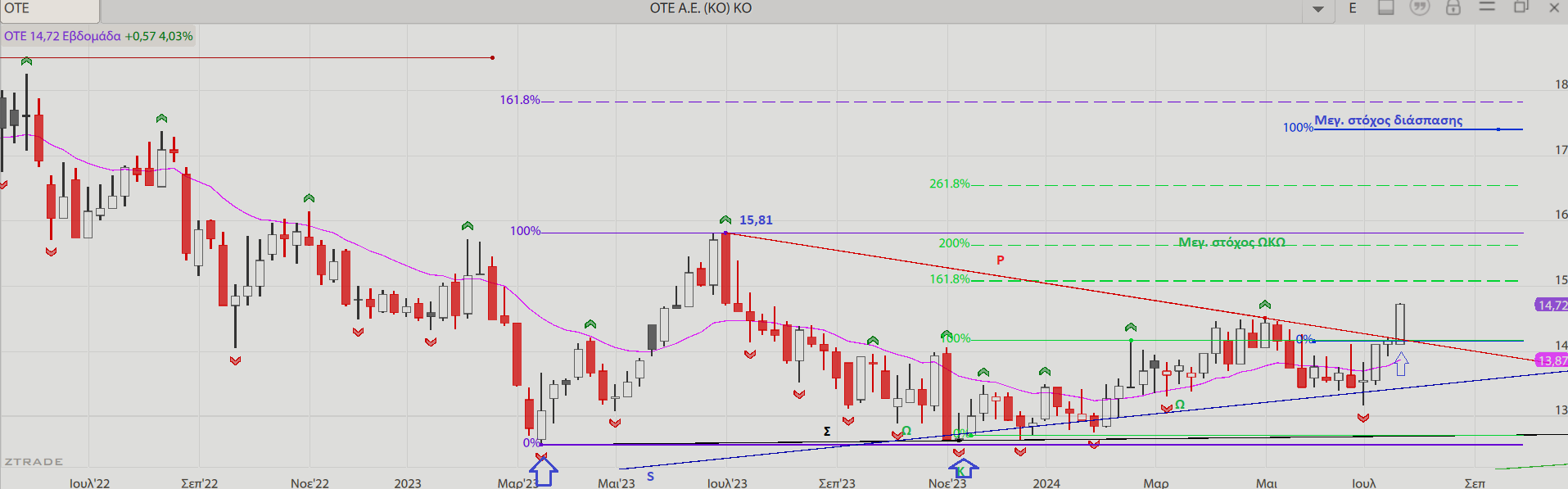Click the large blue up arrow at Μαρ'23

pos(544,472)
